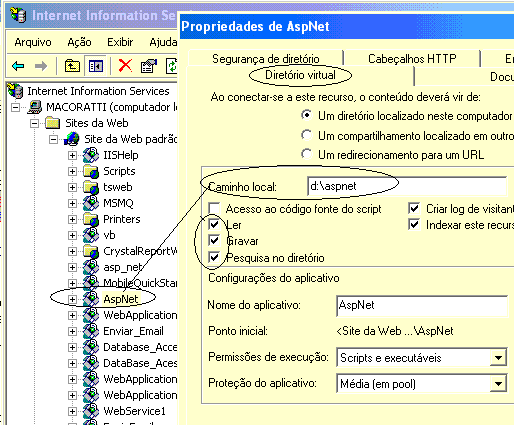The width and height of the screenshot is (514, 425).
Task: Collapse Site da Web padrão node
Action: point(53,139)
